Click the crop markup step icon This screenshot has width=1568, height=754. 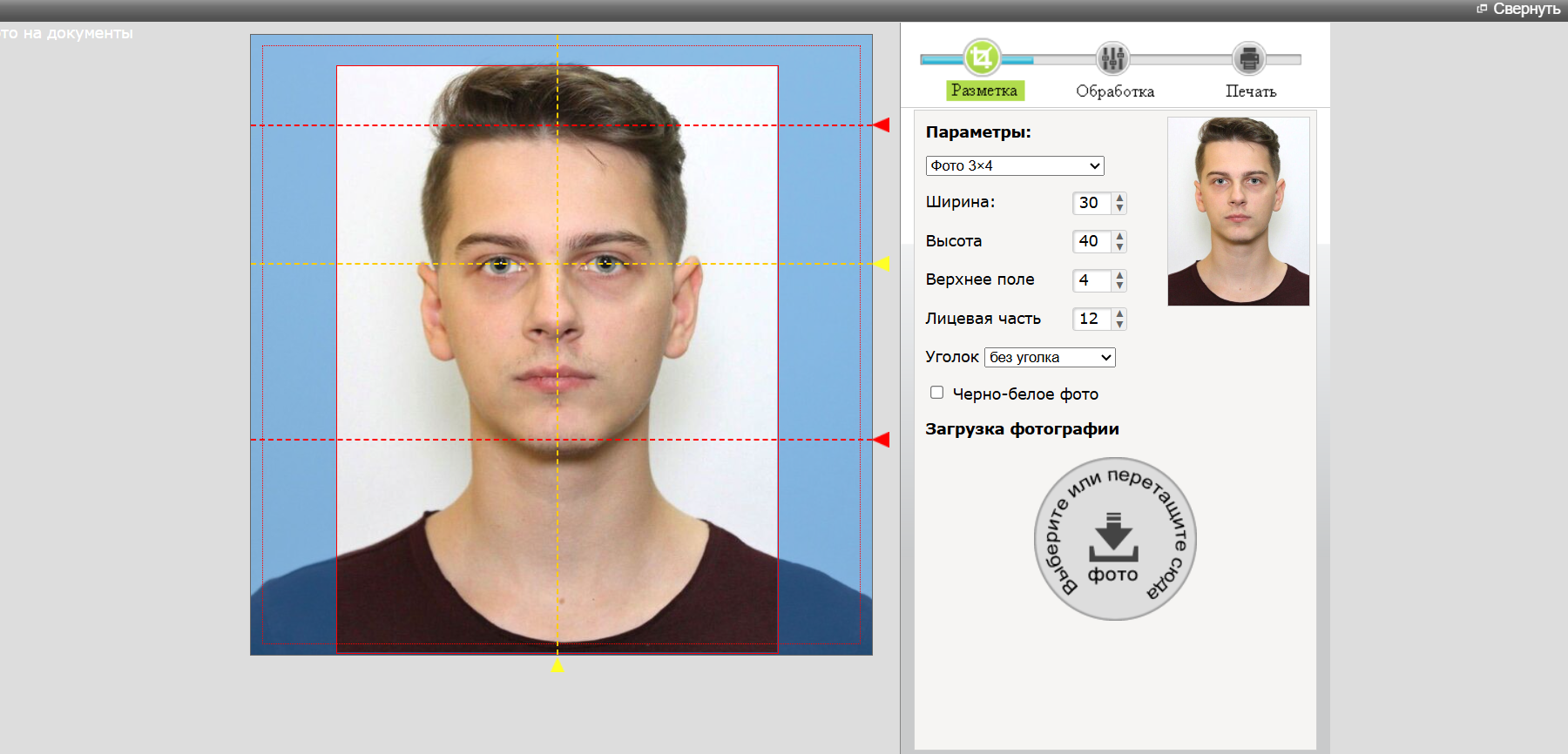pos(982,58)
